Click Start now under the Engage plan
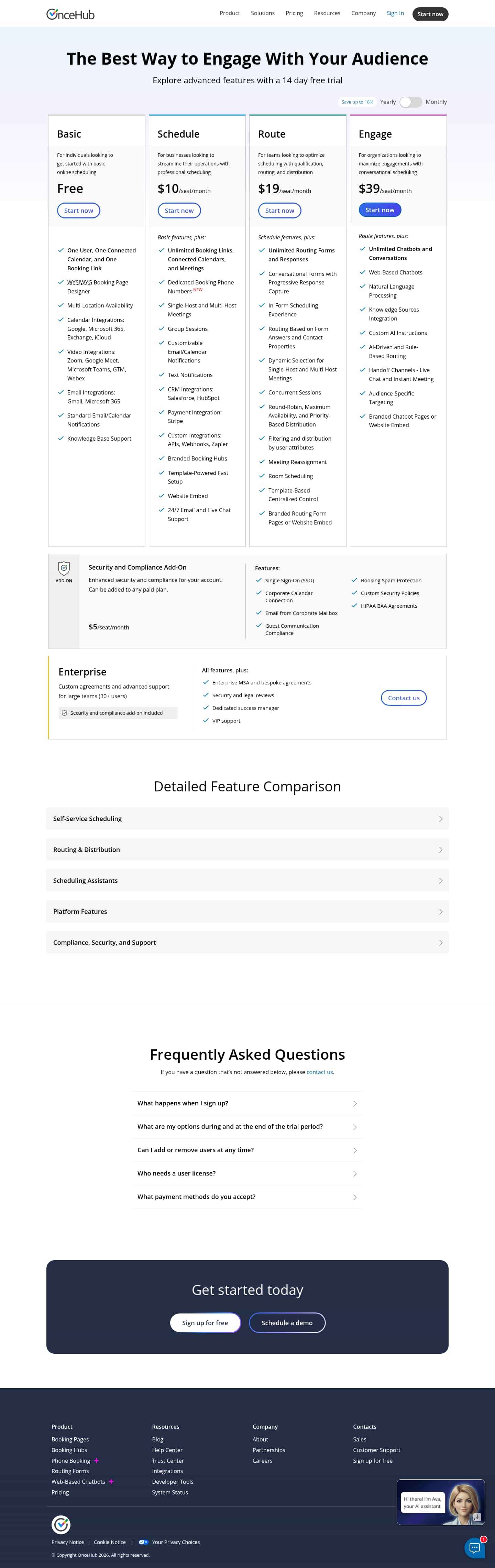Screen dimensions: 495x1568 point(380,210)
